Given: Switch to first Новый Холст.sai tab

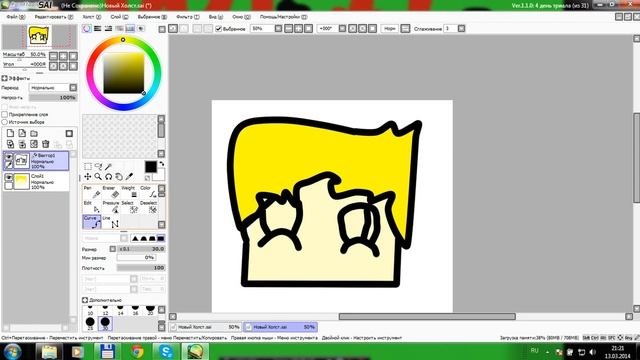Looking at the screenshot, I should pyautogui.click(x=205, y=327).
